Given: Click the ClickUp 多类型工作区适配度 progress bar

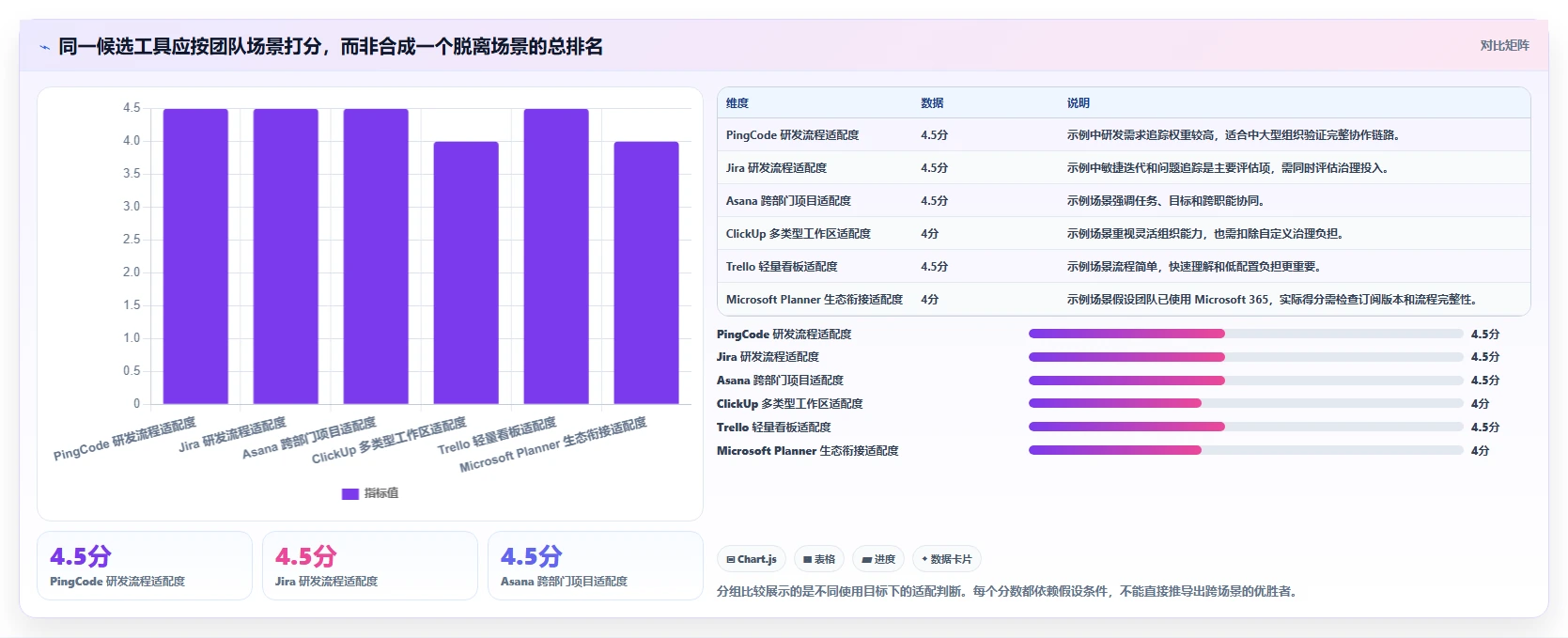Looking at the screenshot, I should pos(1246,403).
